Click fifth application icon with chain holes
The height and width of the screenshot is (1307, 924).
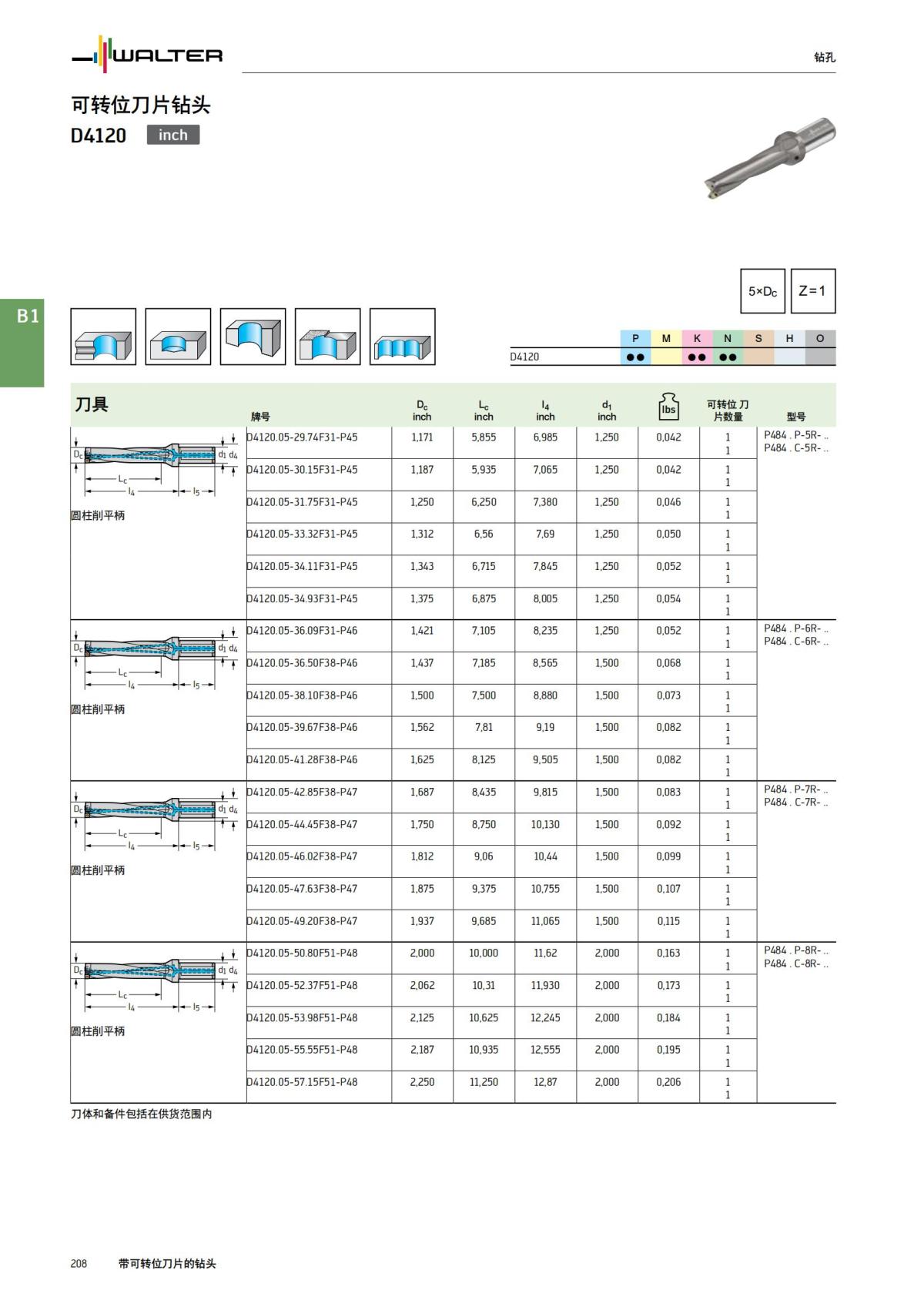(403, 337)
